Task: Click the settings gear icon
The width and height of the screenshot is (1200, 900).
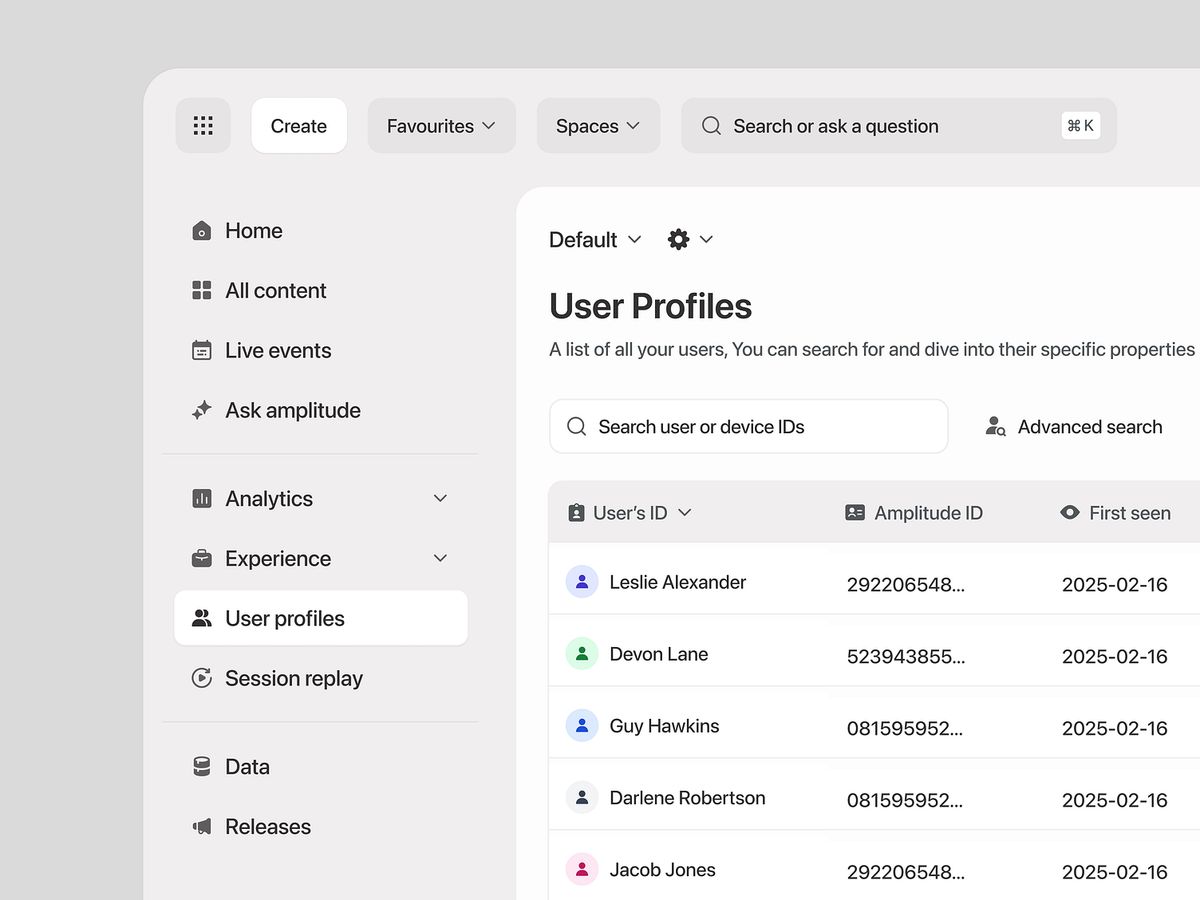Action: 678,239
